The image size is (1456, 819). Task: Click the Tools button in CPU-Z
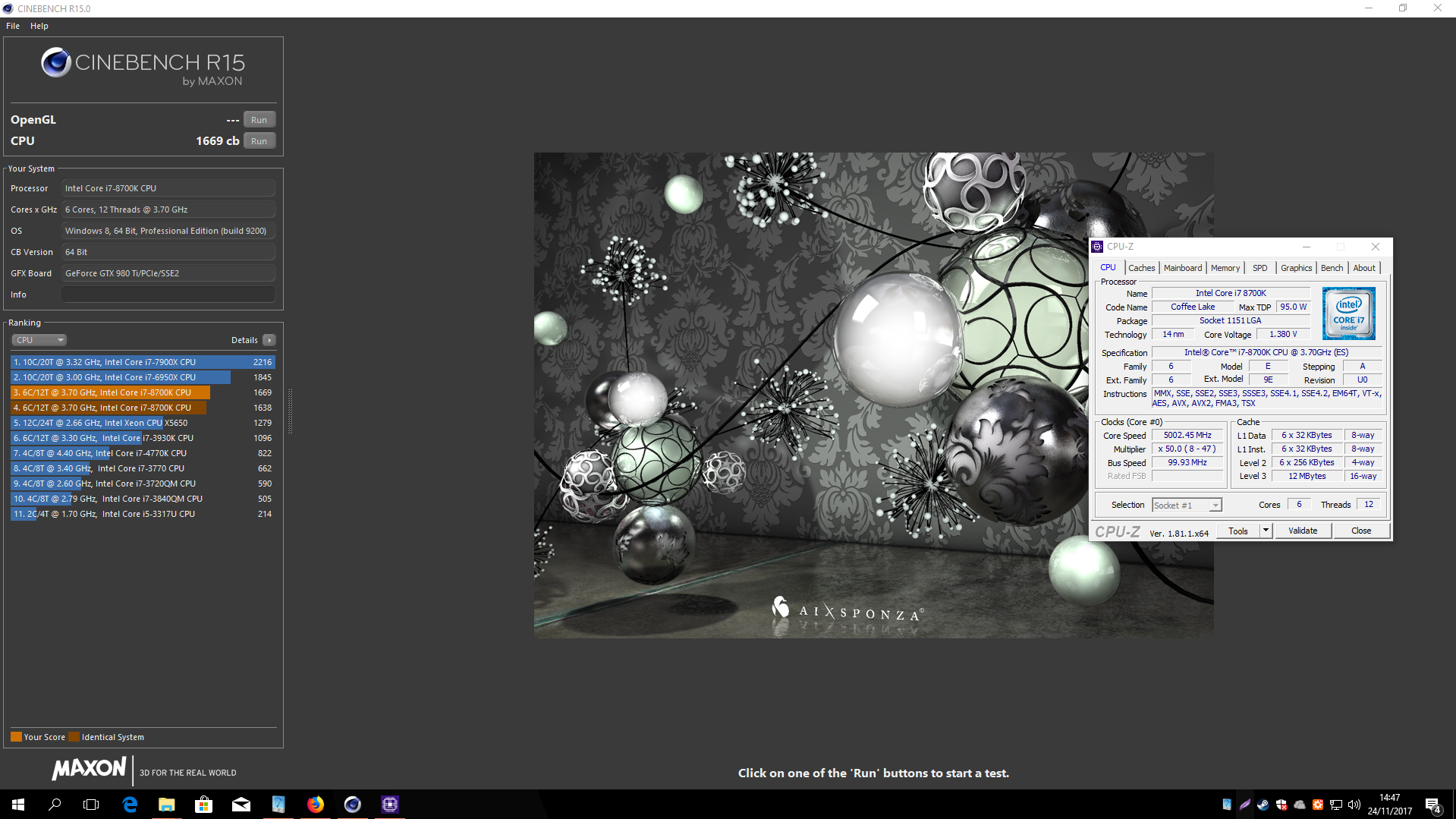pyautogui.click(x=1238, y=531)
